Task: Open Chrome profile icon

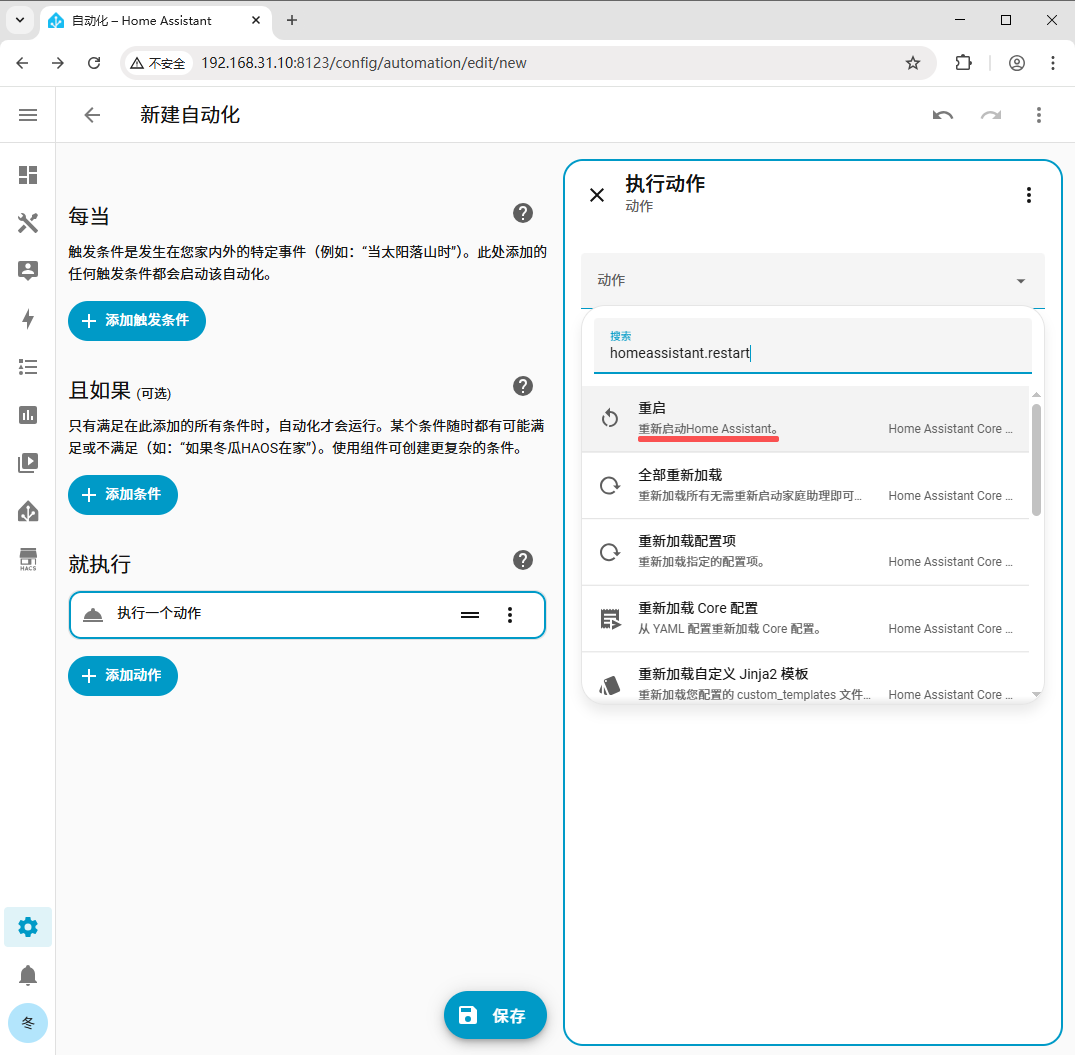Action: click(1017, 63)
